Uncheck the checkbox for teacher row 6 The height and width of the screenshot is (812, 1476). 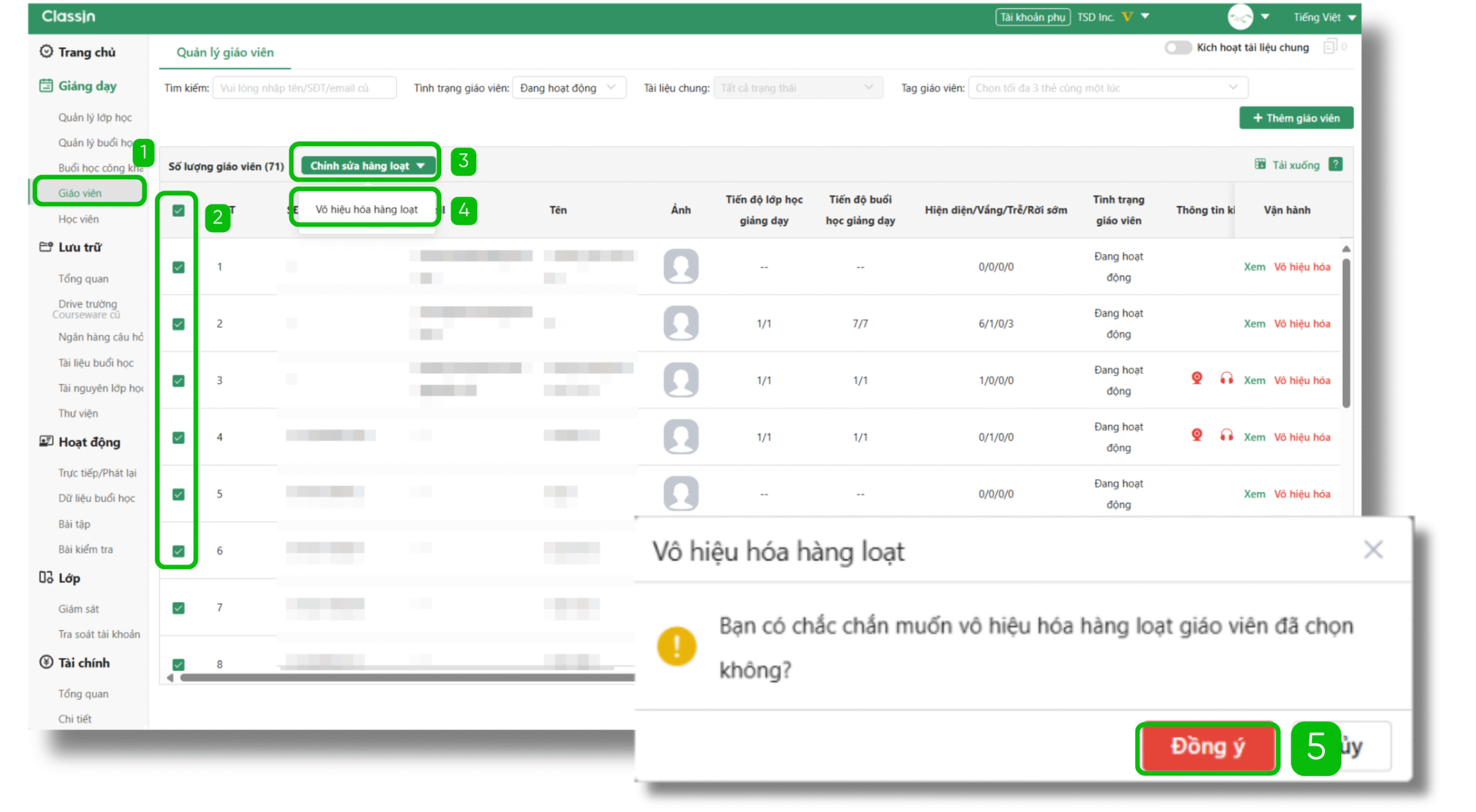coord(178,550)
